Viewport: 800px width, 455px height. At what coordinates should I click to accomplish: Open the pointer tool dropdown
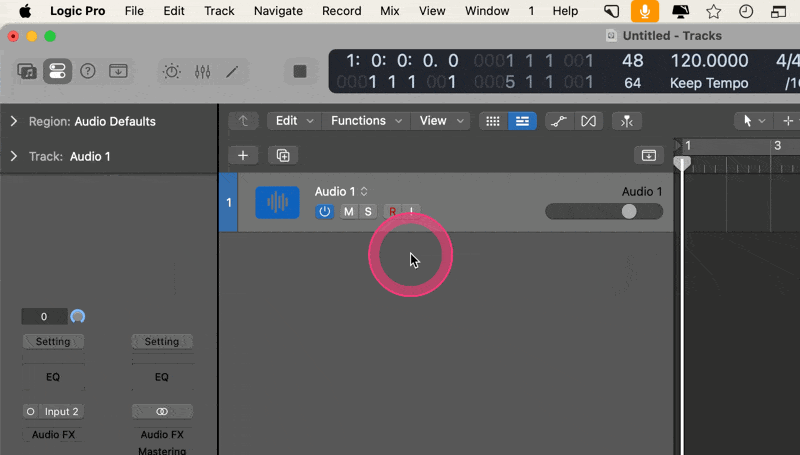click(x=753, y=121)
